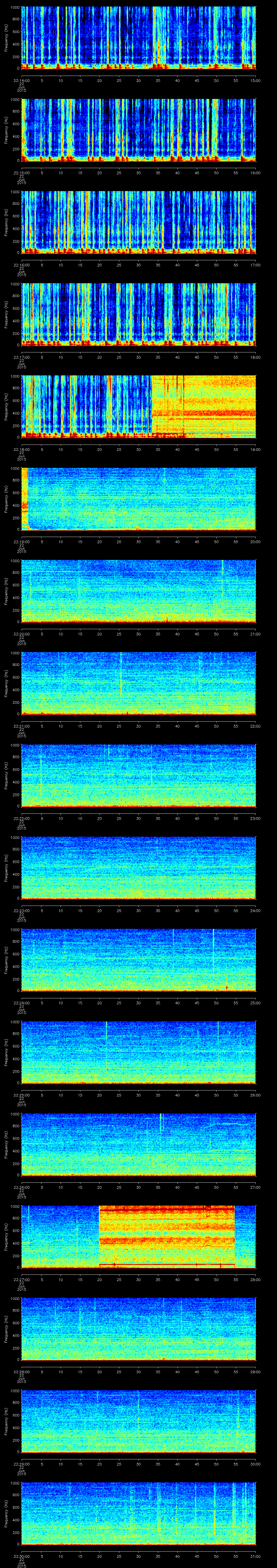Click the 22:18:00 start time label
Image resolution: width=277 pixels, height=1568 pixels.
coord(21,449)
